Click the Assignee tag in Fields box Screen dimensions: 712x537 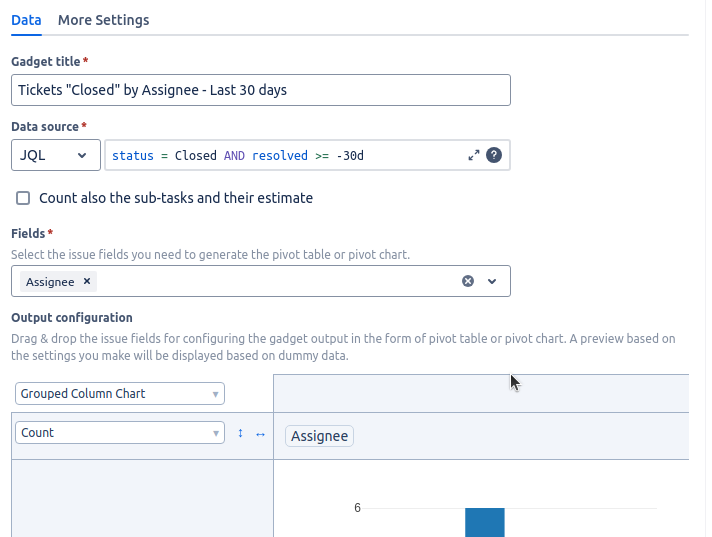50,282
